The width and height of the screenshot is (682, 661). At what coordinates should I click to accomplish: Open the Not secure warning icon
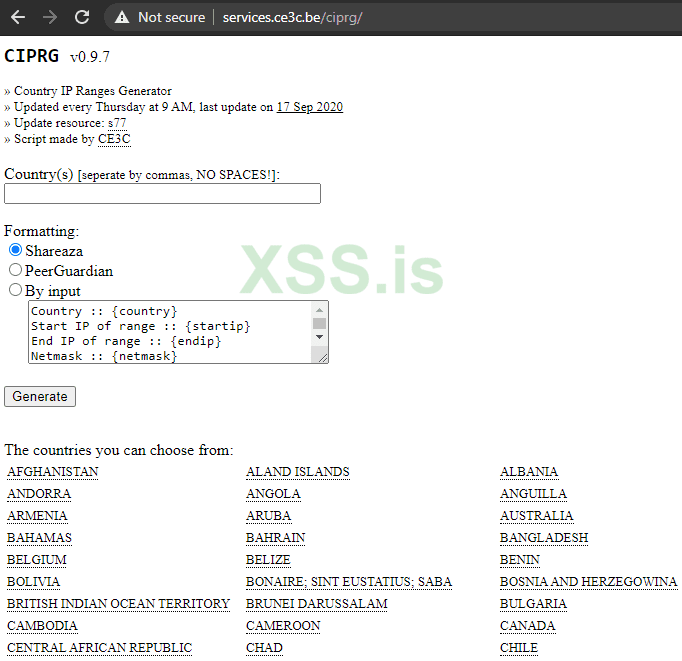click(x=122, y=17)
